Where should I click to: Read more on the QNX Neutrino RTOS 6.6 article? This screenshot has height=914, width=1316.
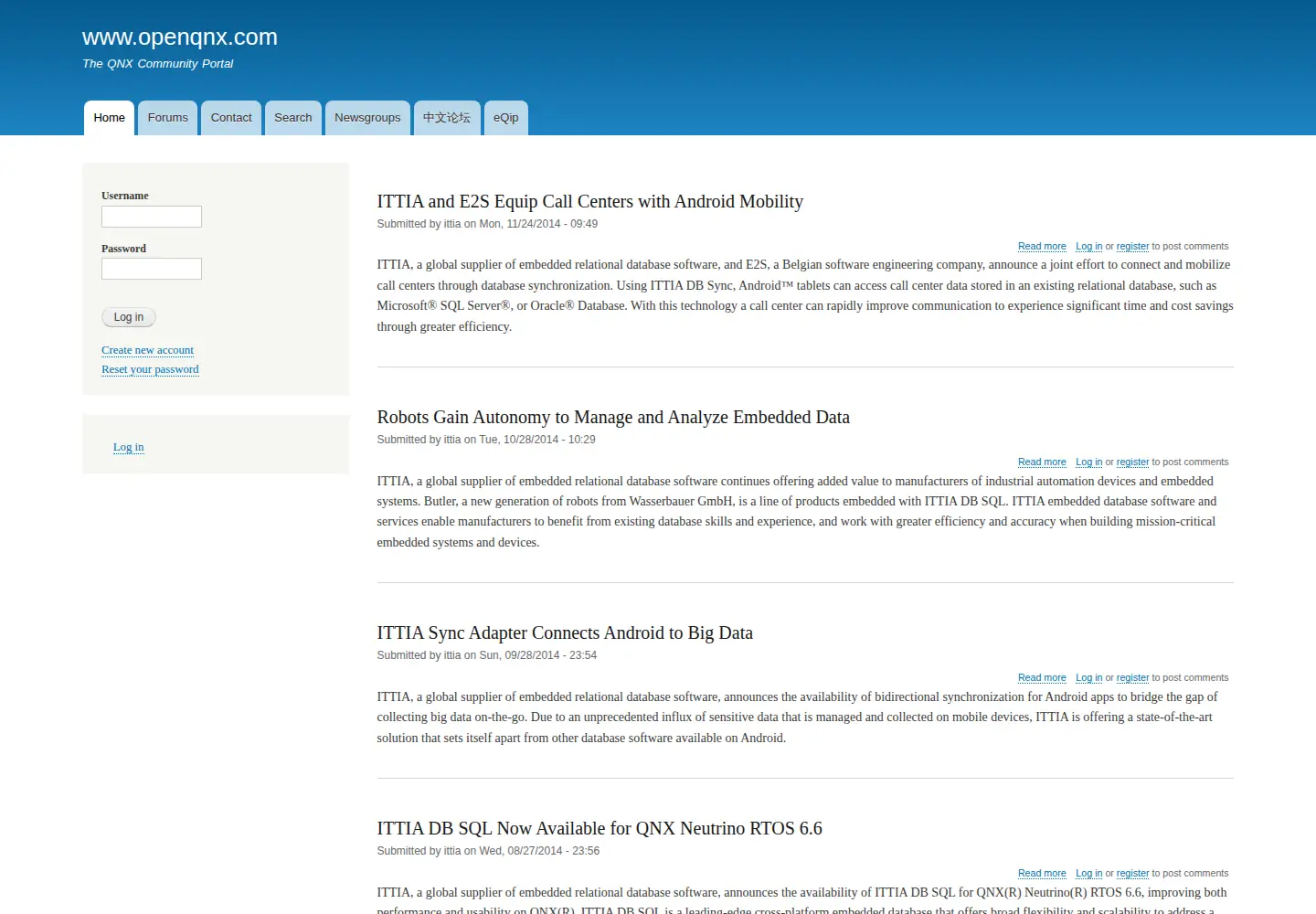[1042, 874]
